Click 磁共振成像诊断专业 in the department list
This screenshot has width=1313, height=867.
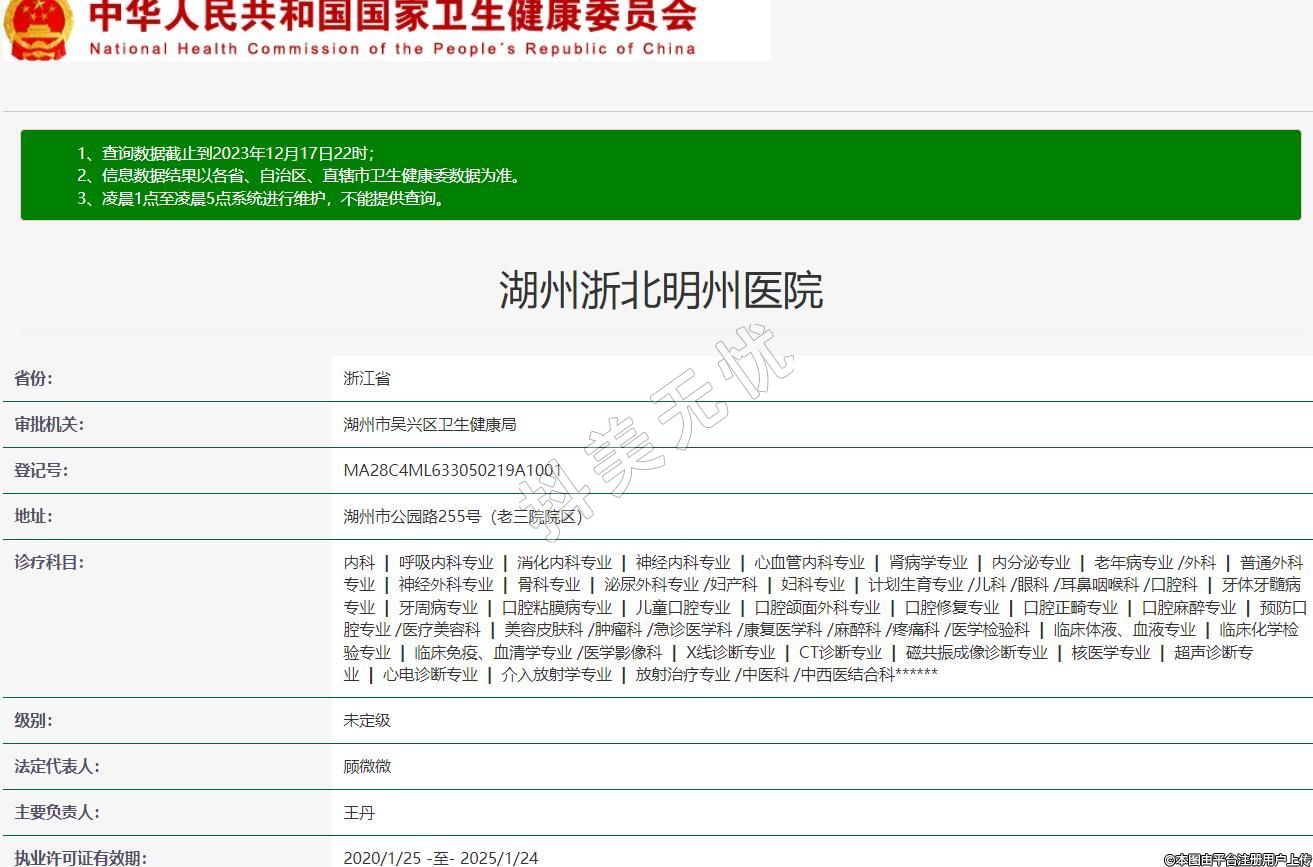click(976, 652)
